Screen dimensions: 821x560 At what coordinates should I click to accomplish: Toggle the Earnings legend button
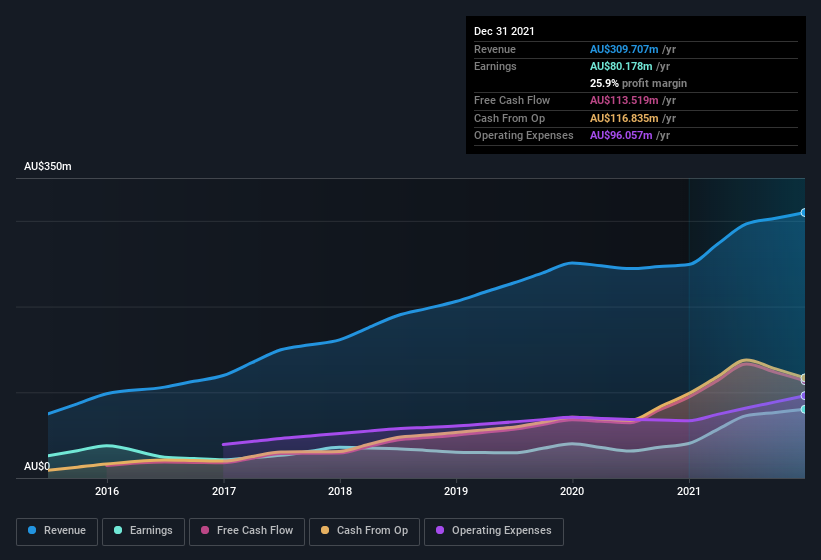[x=143, y=531]
